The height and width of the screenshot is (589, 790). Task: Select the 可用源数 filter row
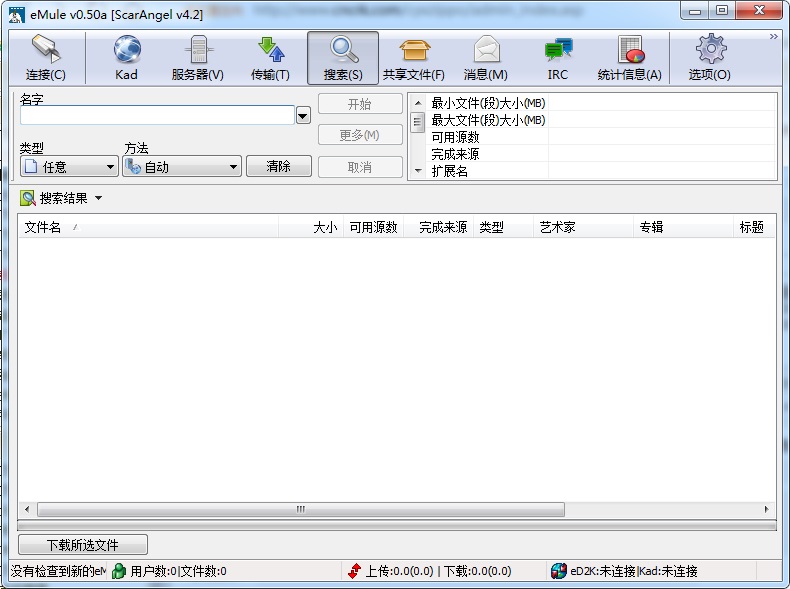click(x=601, y=137)
